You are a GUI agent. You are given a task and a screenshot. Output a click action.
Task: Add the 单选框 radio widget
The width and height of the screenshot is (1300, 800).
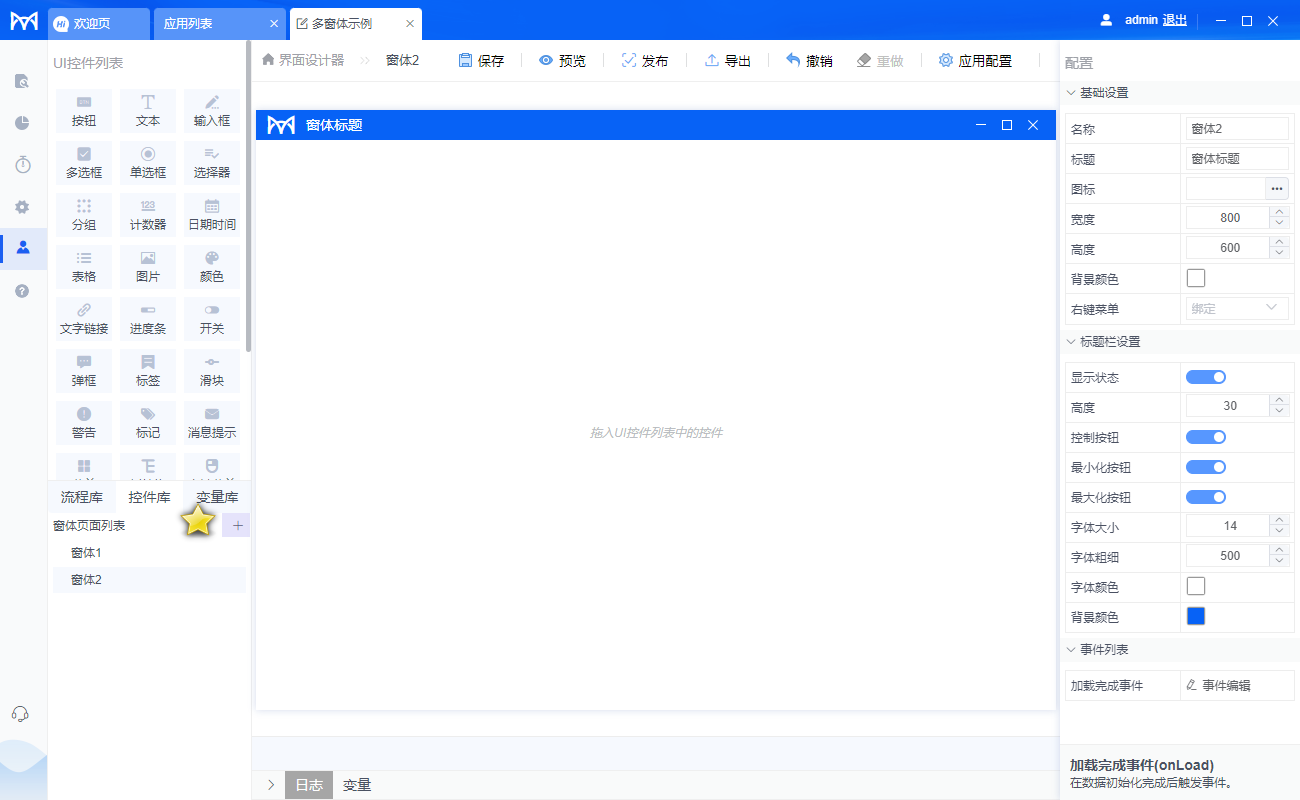point(148,163)
